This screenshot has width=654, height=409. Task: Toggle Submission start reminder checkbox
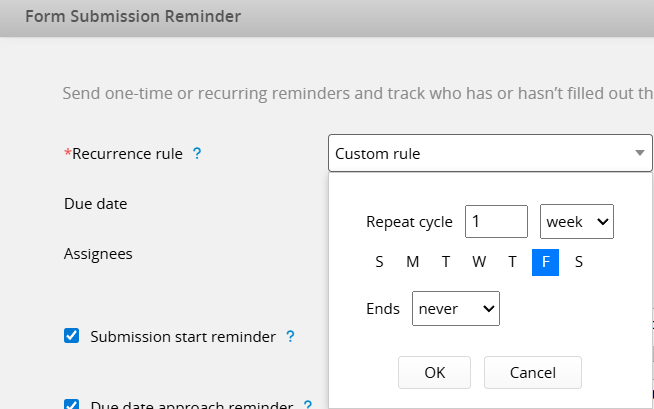72,336
